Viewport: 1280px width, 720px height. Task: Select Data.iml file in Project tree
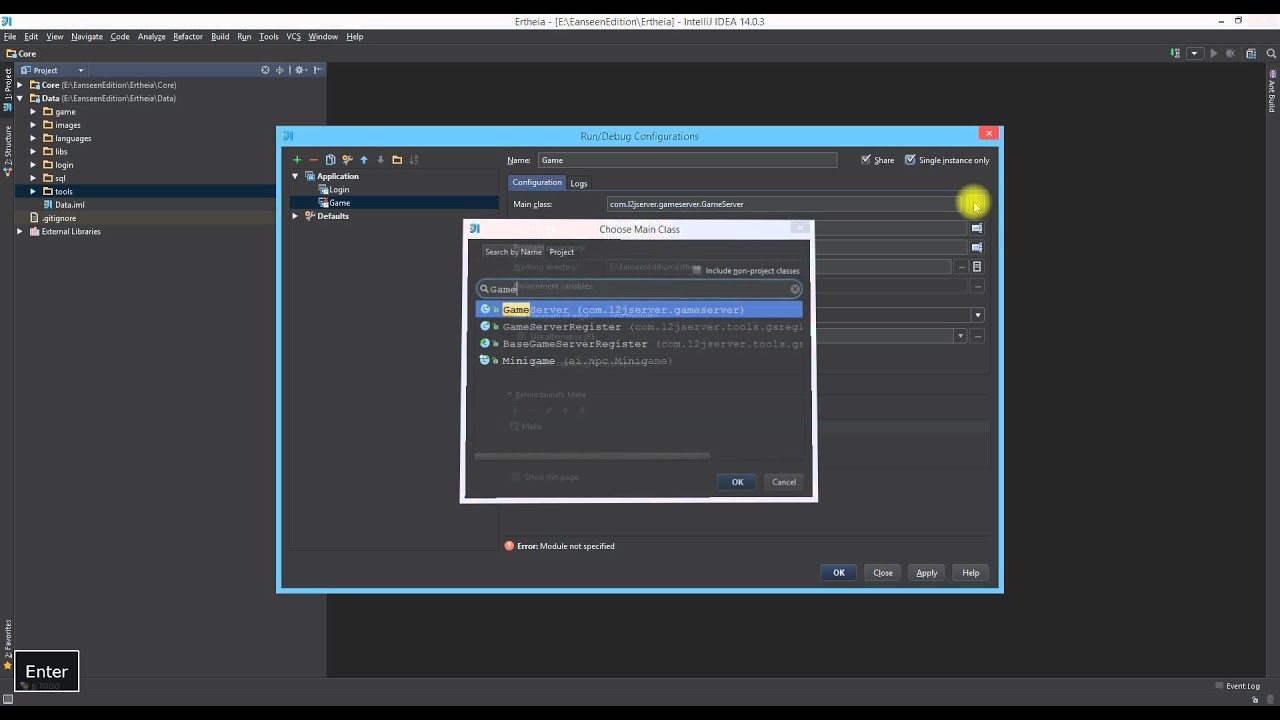coord(69,204)
